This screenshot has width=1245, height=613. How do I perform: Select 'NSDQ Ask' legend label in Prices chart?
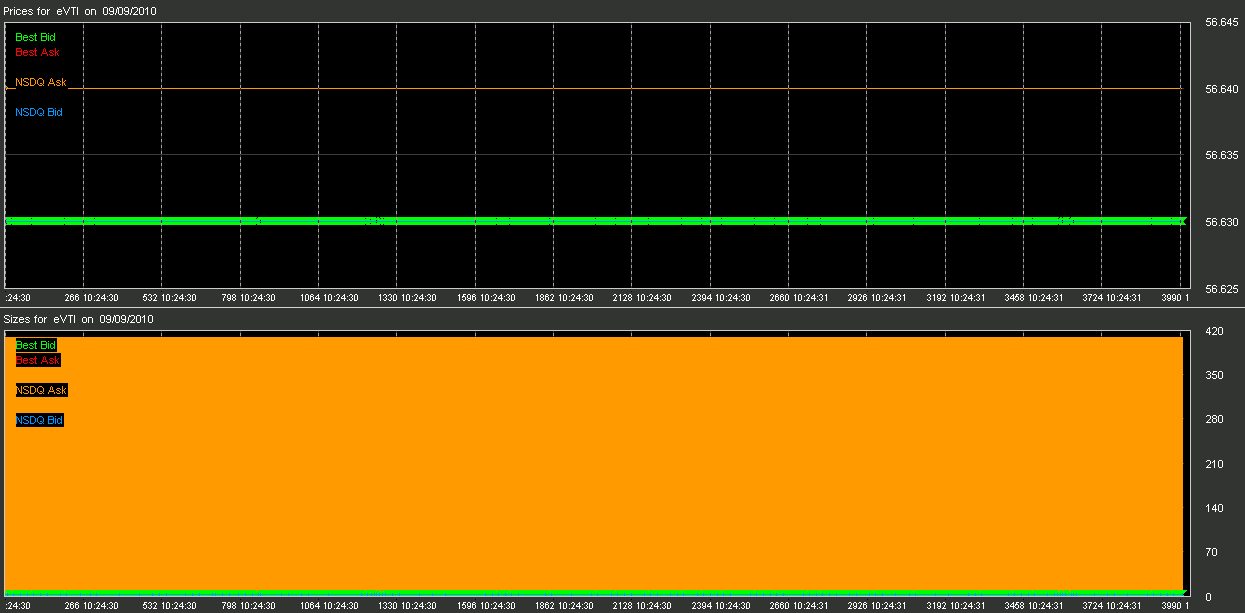coord(41,82)
